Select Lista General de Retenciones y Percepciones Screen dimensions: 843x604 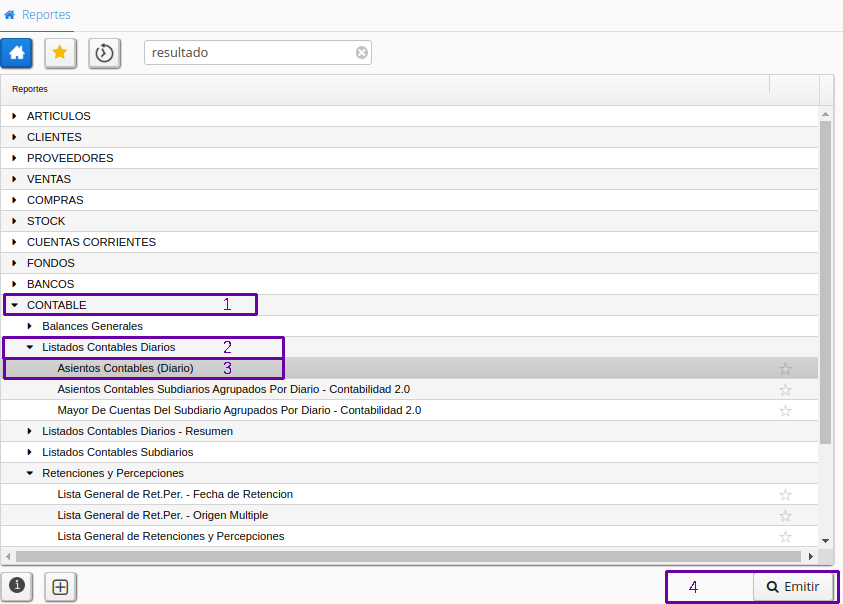[x=171, y=536]
